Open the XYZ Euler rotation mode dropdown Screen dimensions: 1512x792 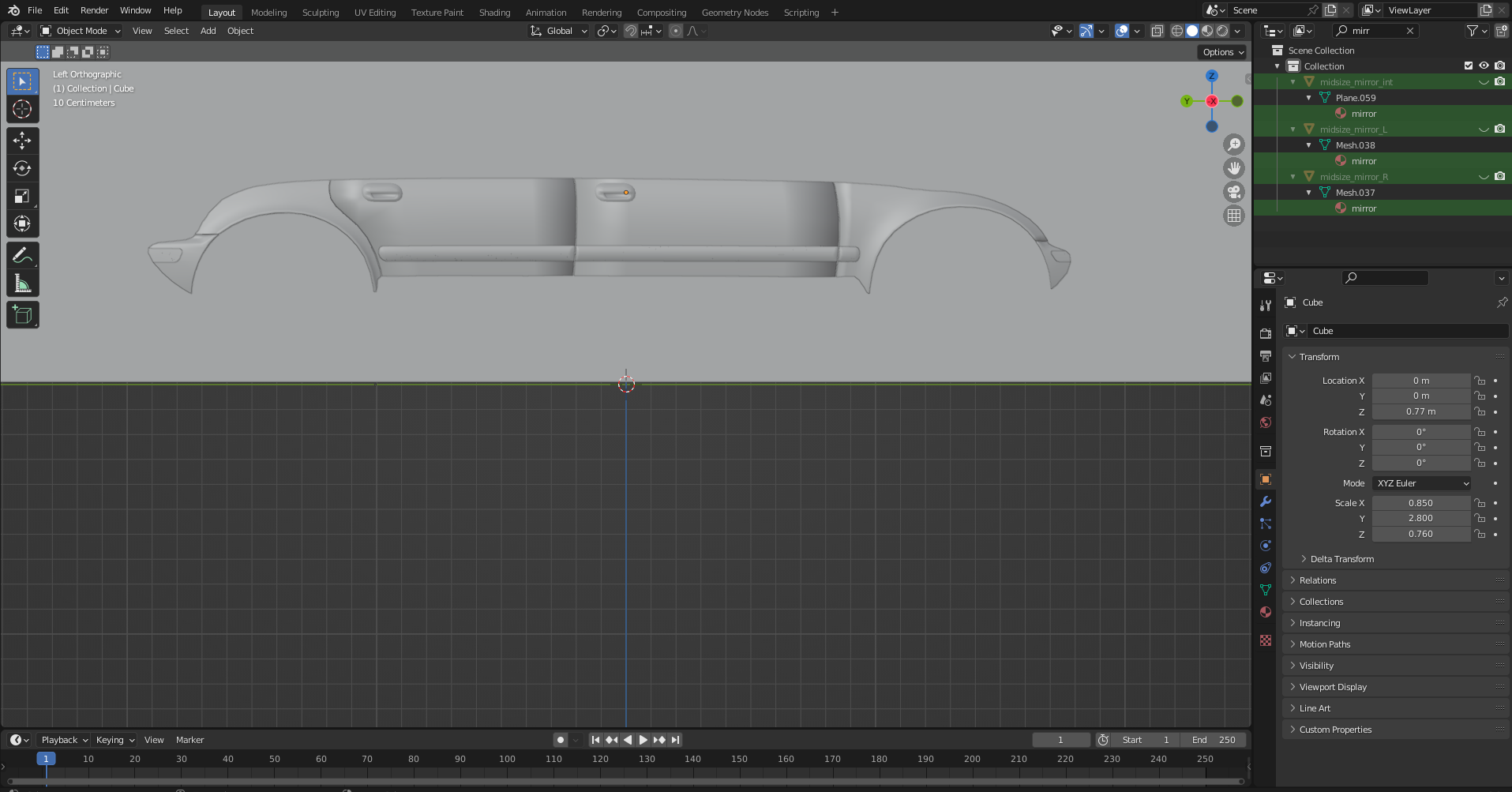(1421, 483)
